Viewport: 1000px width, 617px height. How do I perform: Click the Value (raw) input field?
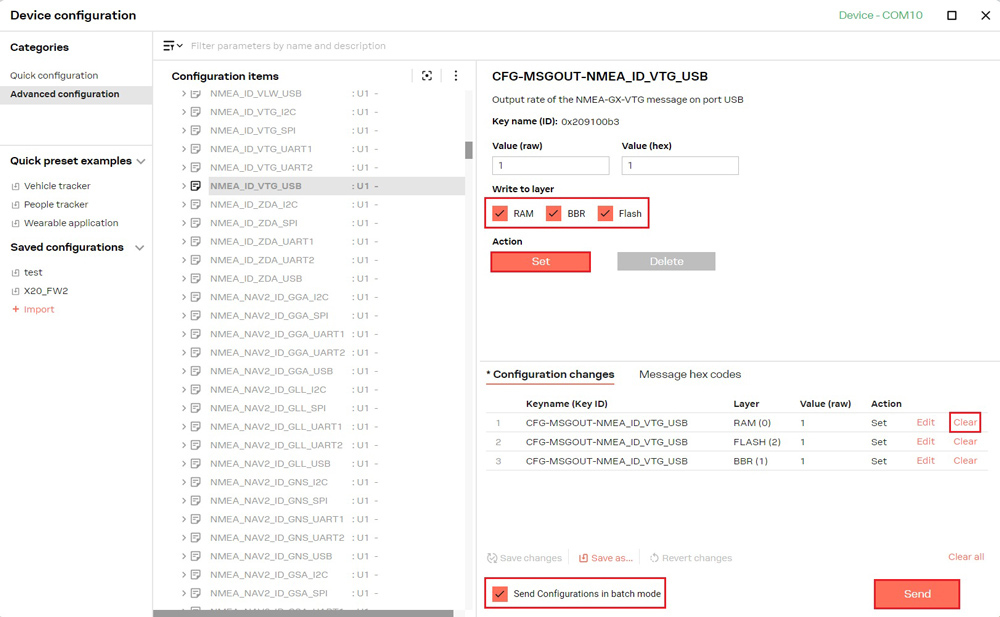coord(550,166)
